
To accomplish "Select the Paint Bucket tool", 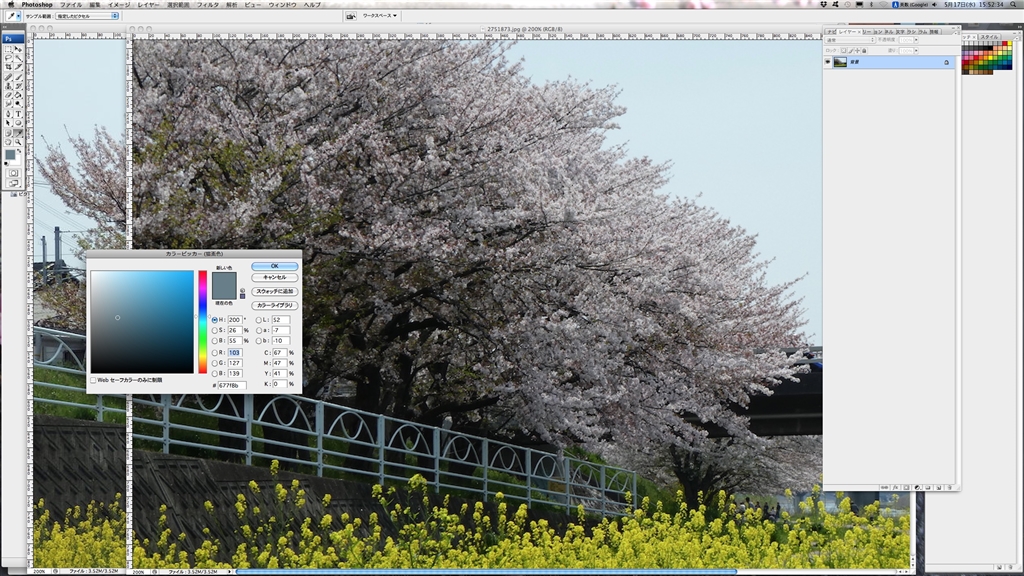I will point(18,95).
